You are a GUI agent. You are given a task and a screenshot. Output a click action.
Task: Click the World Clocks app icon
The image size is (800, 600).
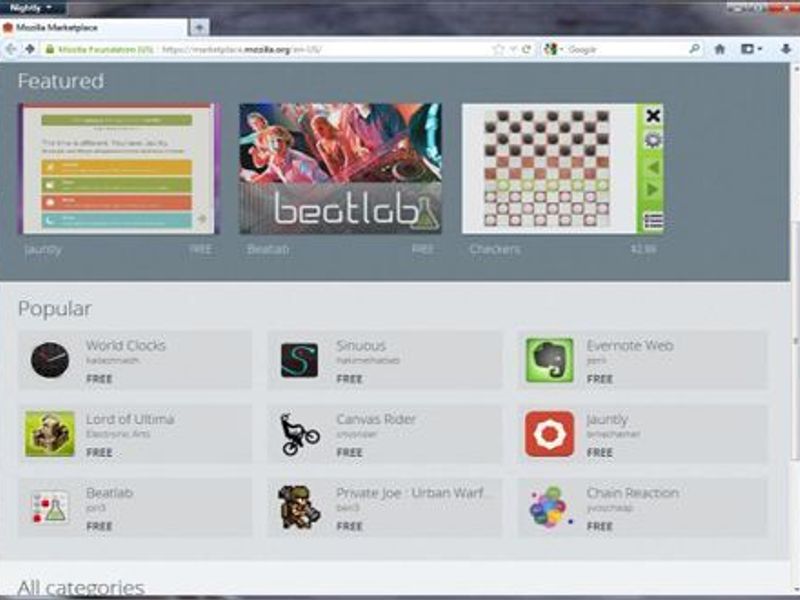tap(49, 360)
